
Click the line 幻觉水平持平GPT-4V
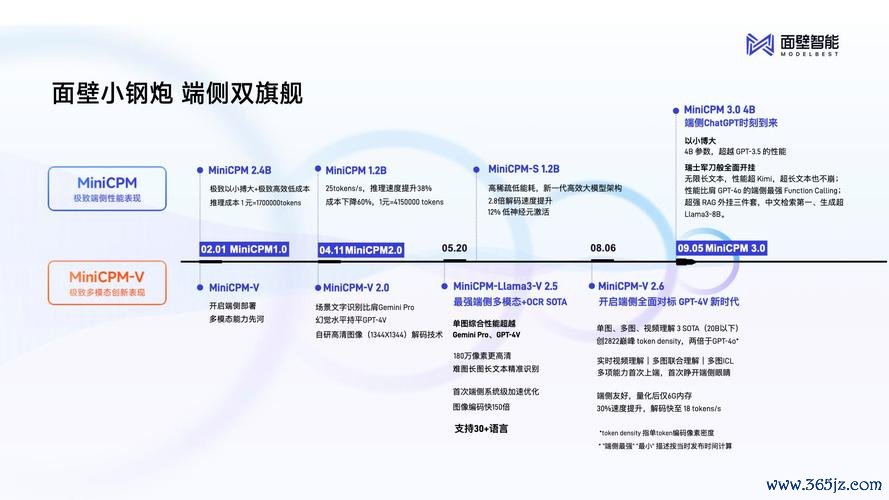(350, 320)
